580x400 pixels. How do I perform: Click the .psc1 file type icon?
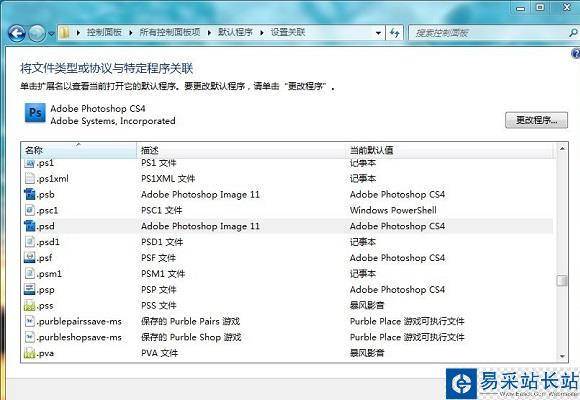tap(30, 210)
